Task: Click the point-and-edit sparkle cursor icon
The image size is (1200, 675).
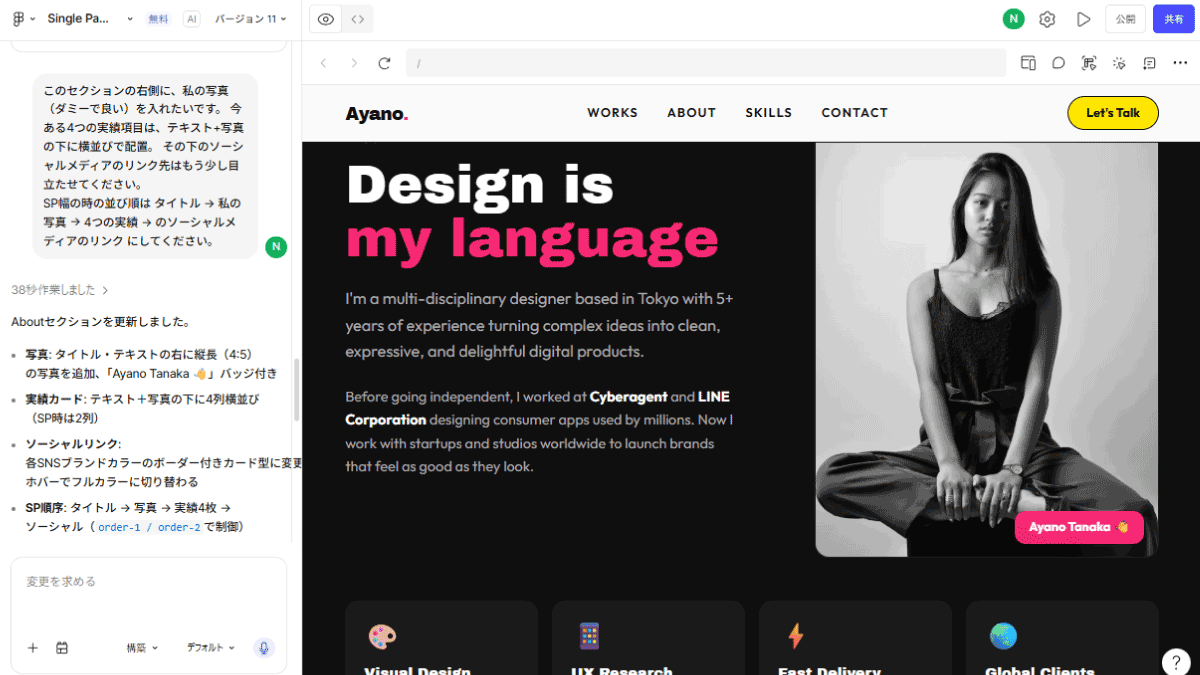Action: 1119,63
